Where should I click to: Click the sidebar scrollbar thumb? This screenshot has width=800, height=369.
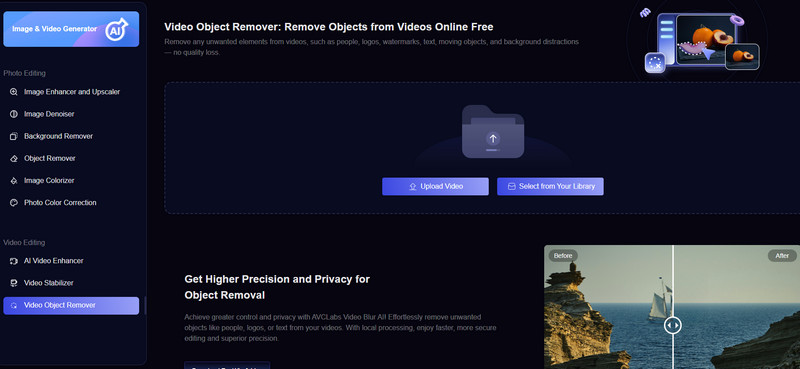click(x=145, y=305)
